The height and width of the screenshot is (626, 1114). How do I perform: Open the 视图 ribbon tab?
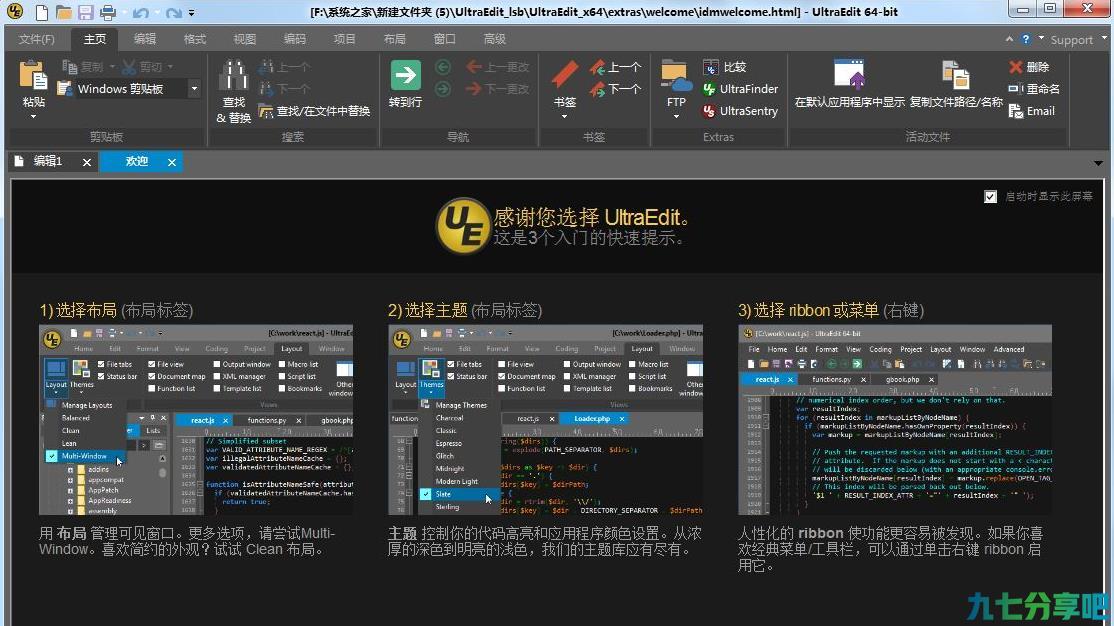(x=244, y=39)
